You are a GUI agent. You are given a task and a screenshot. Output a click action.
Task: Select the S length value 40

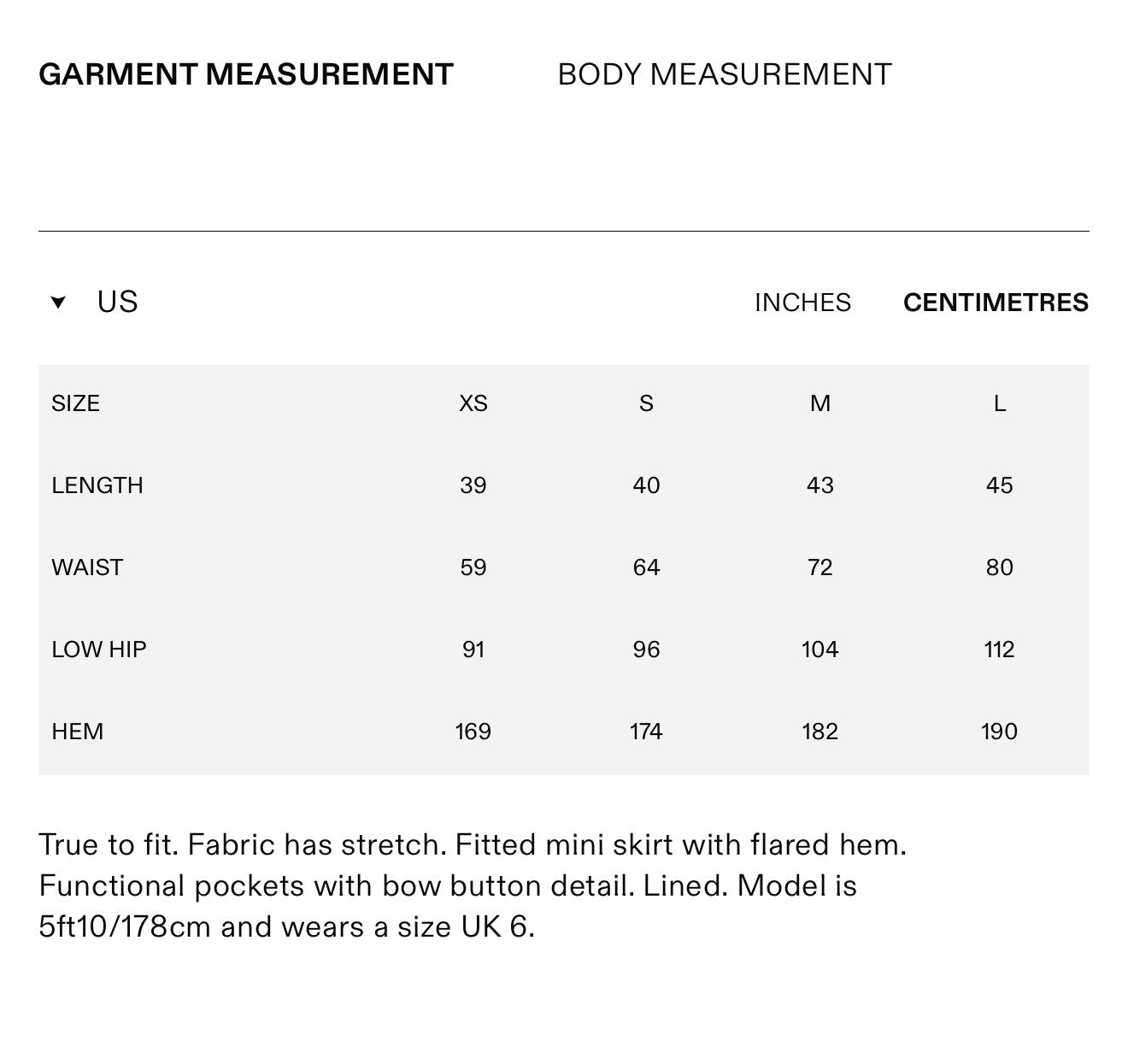point(646,485)
